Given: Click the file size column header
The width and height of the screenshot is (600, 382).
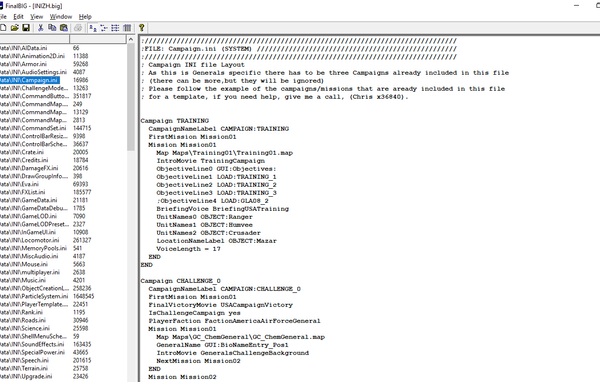Looking at the screenshot, I should (98, 39).
